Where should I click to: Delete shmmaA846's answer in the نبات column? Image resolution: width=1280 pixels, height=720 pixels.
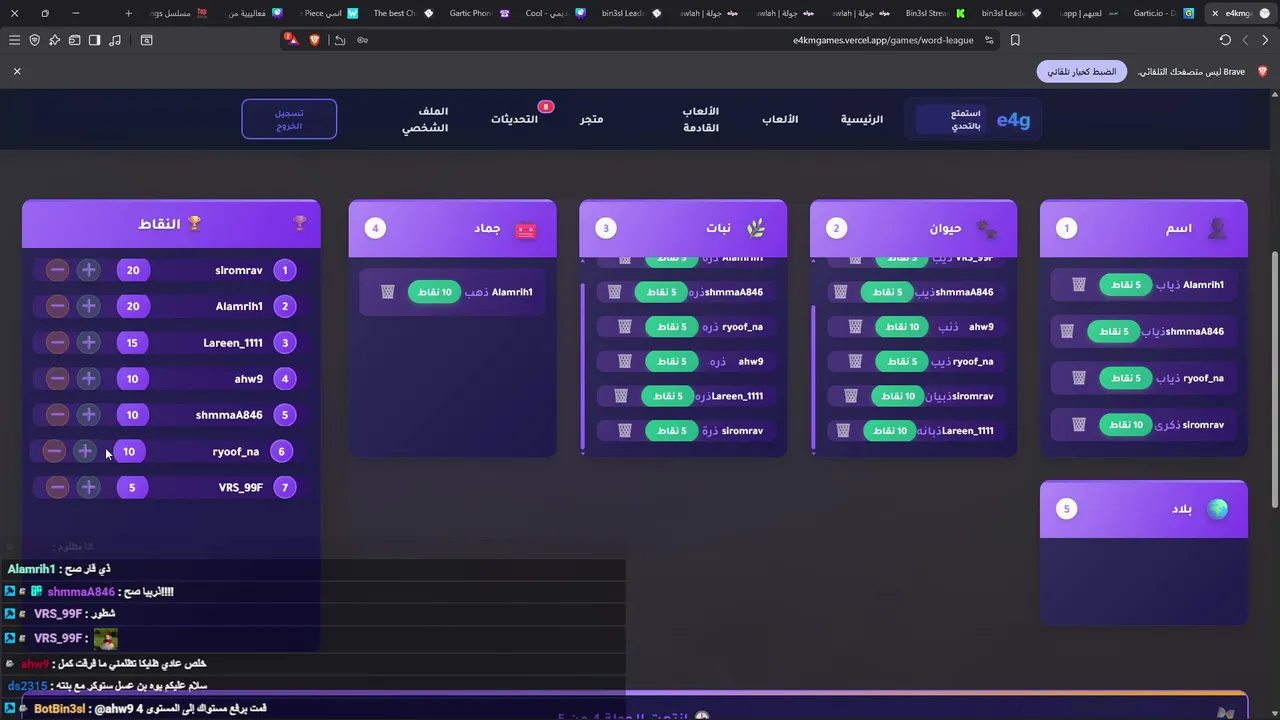point(614,292)
